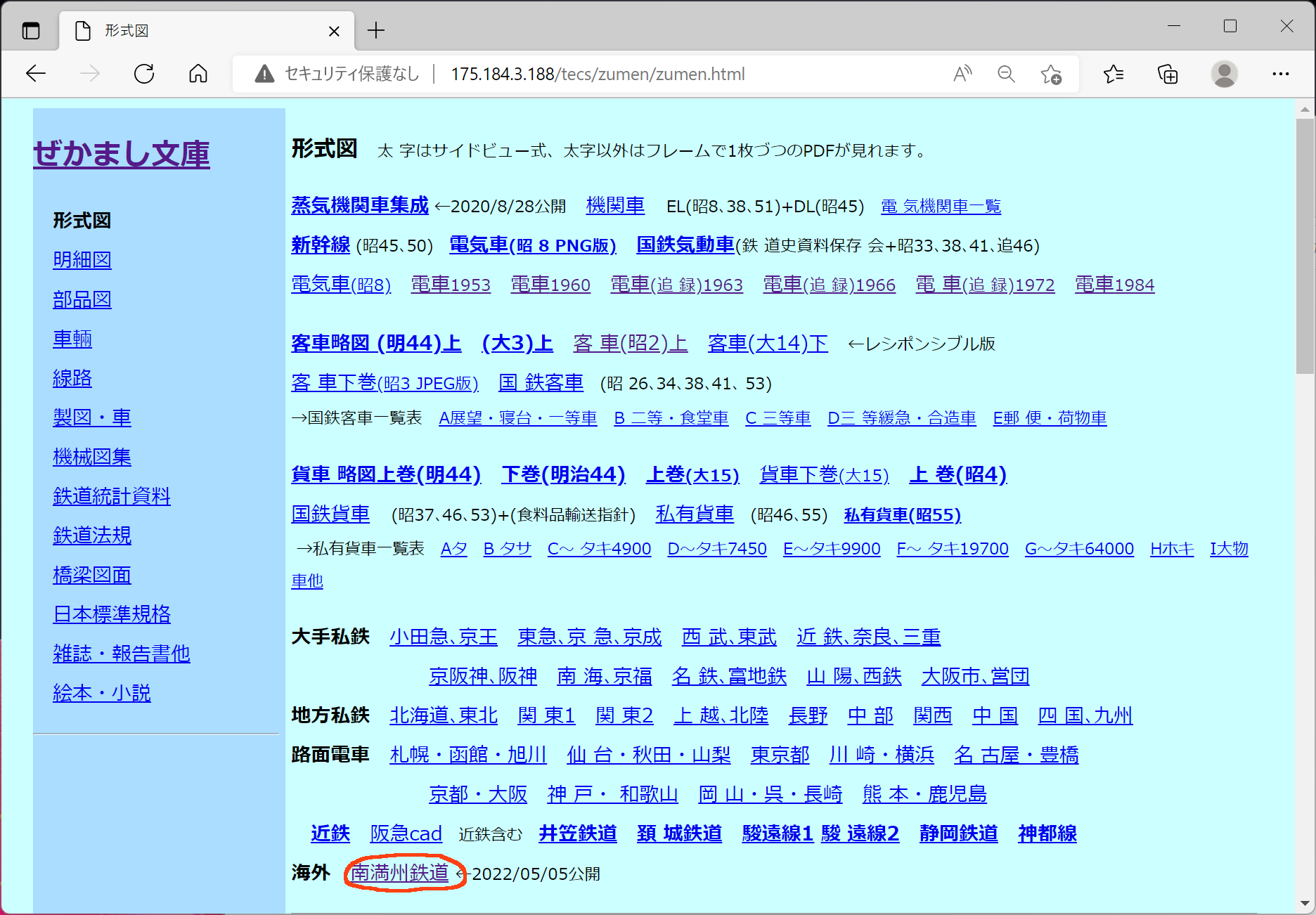Click the Refresh page icon
This screenshot has height=915, width=1316.
[x=144, y=74]
